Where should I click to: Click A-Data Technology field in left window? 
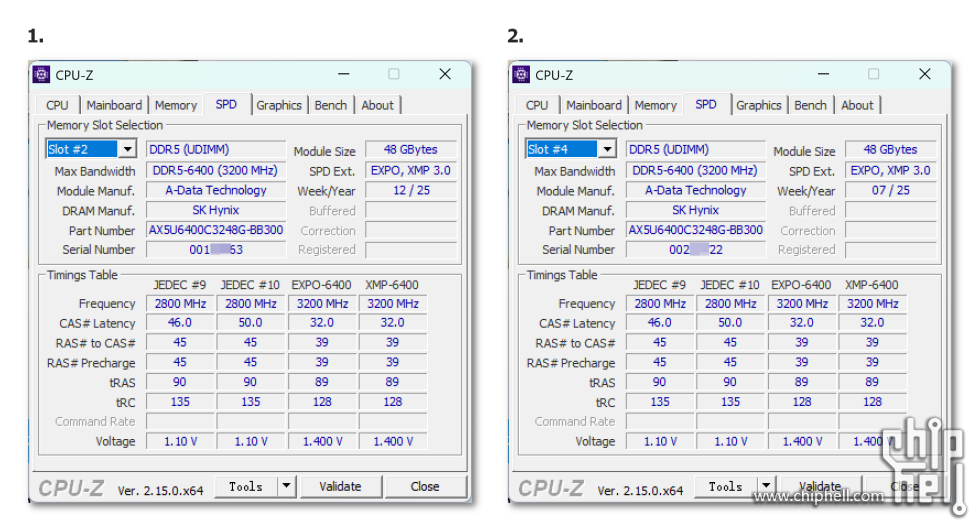pos(216,190)
